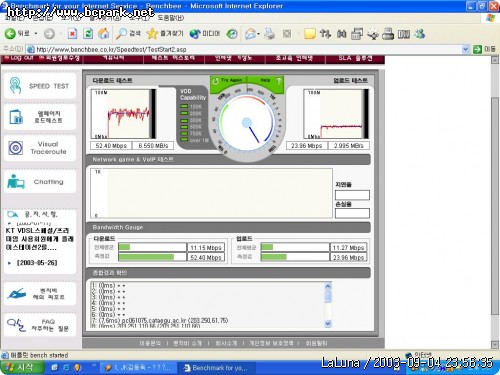Screen dimensions: 500x375
Task: Open the FAQ sidebar link
Action: (x=40, y=325)
